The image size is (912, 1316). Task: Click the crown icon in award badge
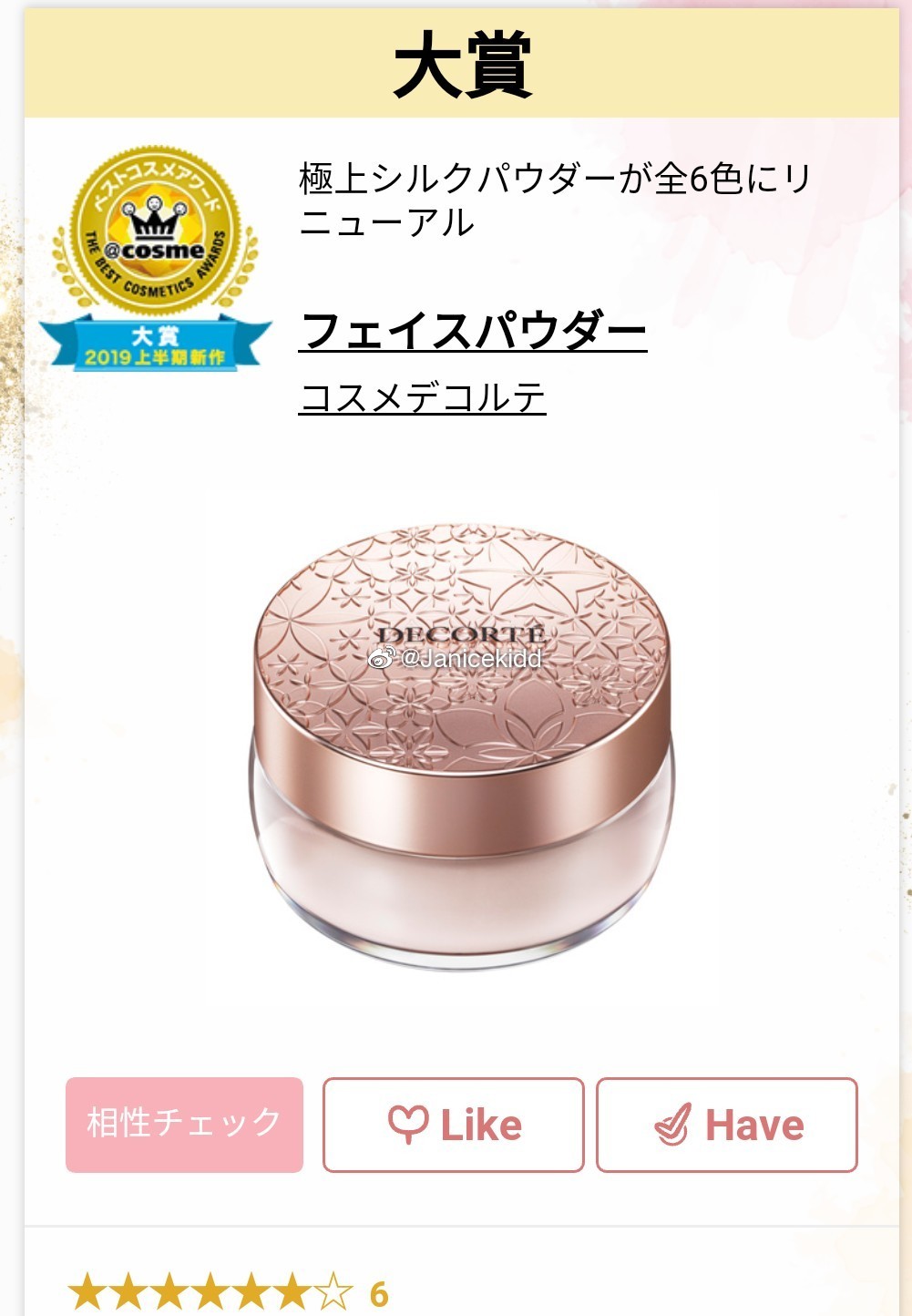click(x=155, y=215)
